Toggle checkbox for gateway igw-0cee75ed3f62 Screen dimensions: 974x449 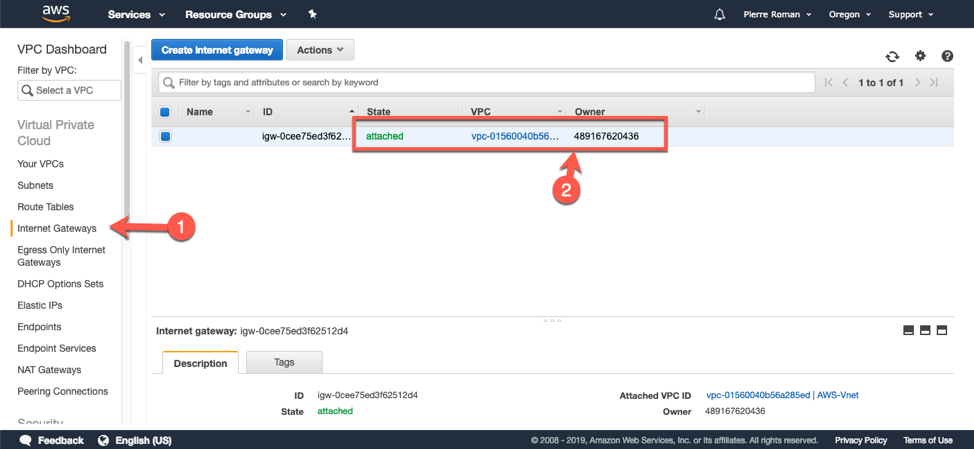(x=165, y=136)
